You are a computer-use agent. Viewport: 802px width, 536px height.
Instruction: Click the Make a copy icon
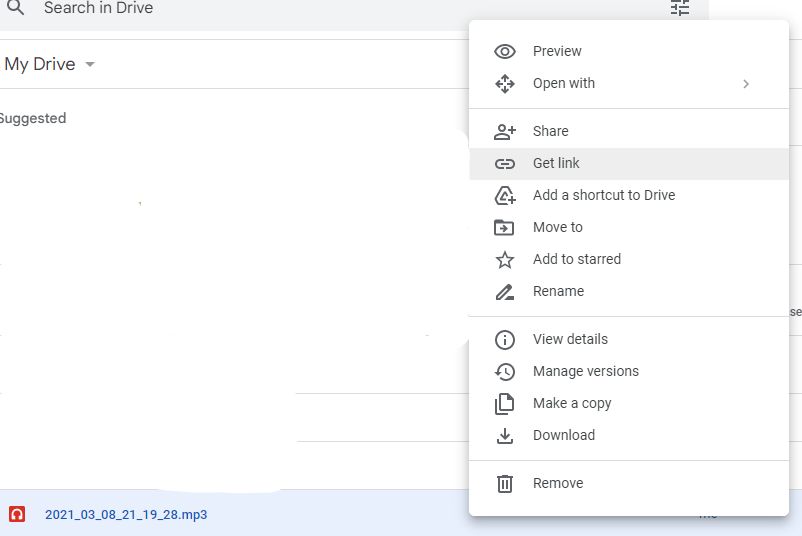click(505, 404)
